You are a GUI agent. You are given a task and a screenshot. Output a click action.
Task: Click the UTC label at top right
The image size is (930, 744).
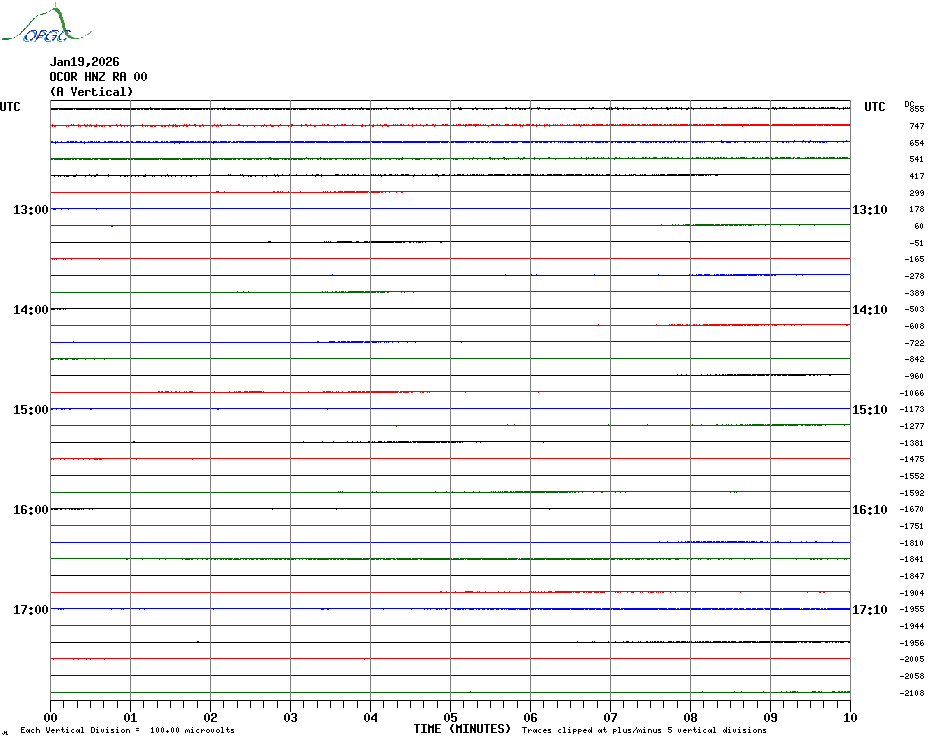coord(875,107)
